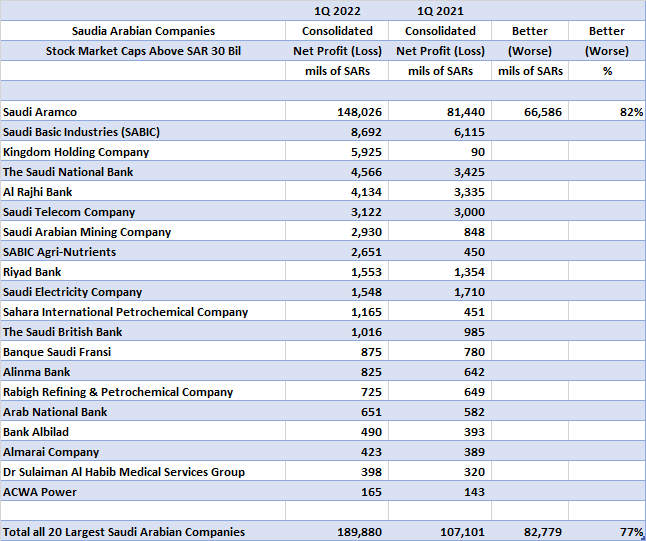Click the Alinma Bank row label

(143, 371)
